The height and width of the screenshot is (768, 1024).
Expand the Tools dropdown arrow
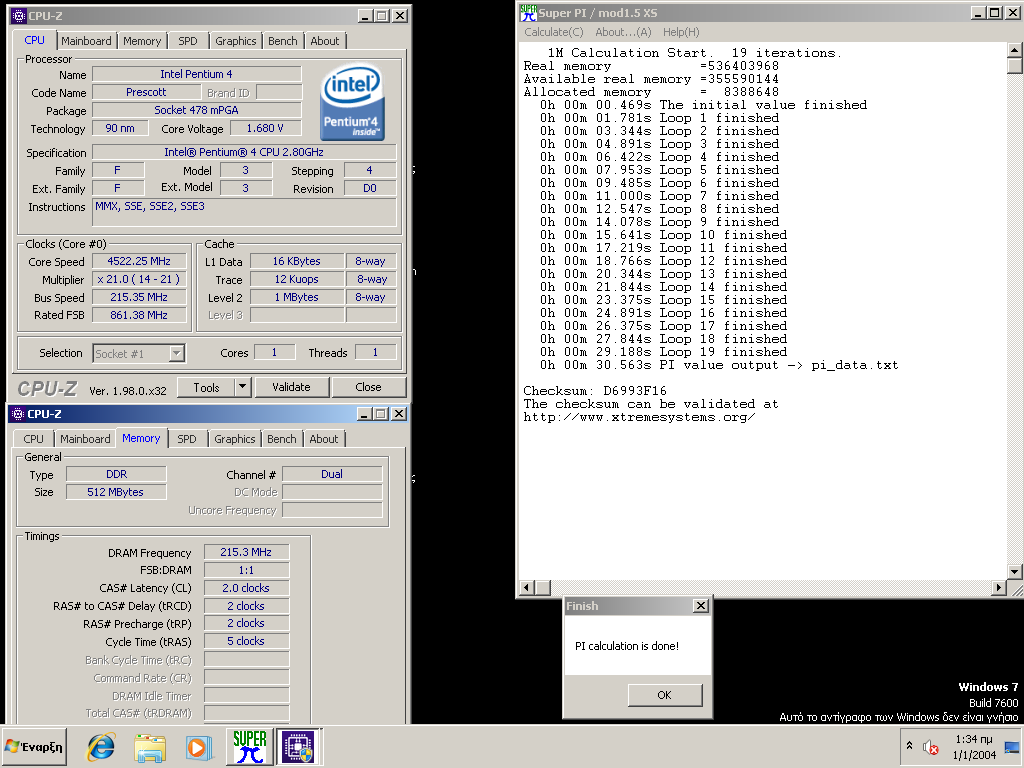point(242,387)
